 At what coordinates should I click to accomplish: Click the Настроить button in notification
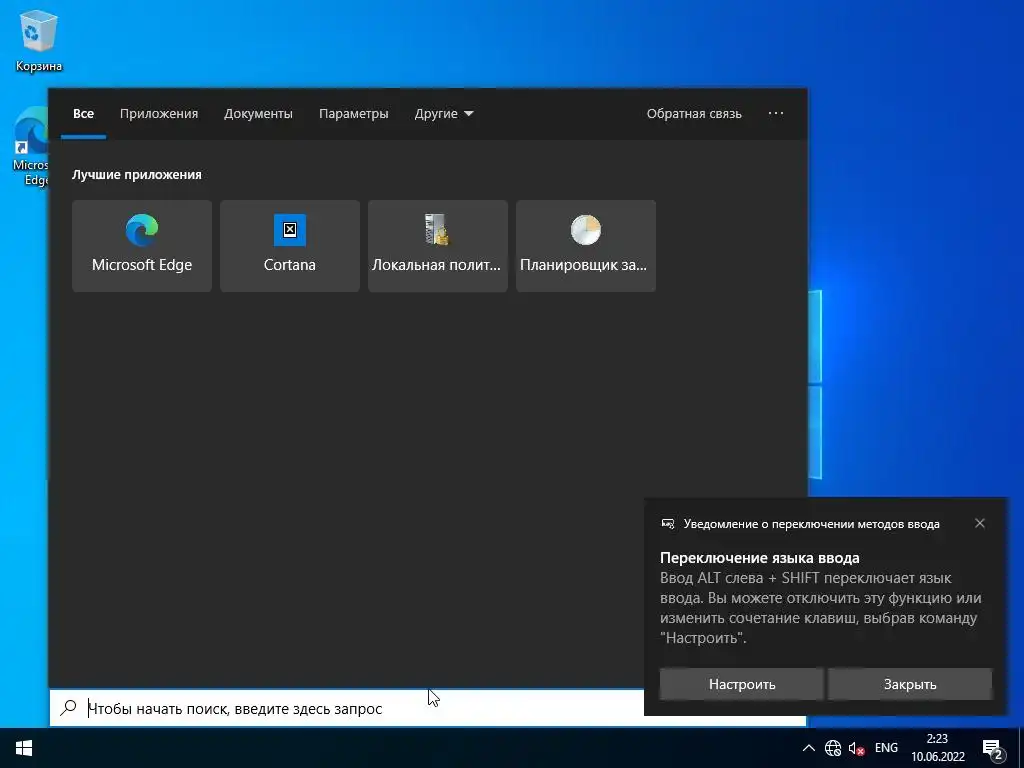(742, 684)
